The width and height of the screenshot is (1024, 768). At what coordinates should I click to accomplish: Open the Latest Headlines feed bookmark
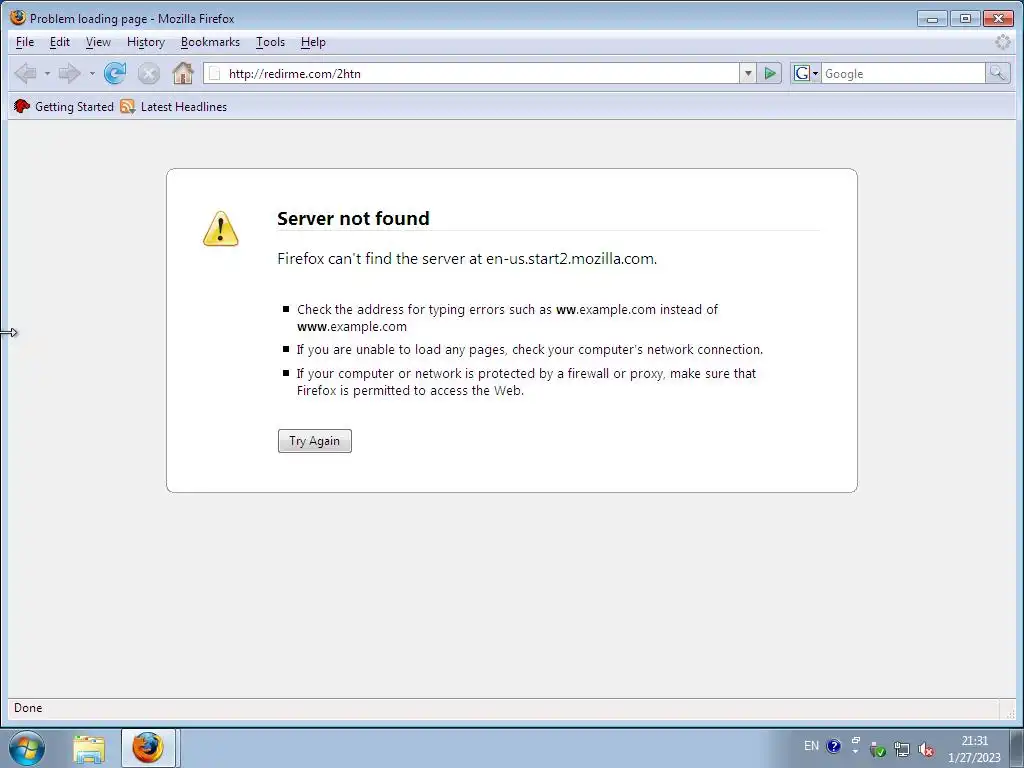(174, 106)
